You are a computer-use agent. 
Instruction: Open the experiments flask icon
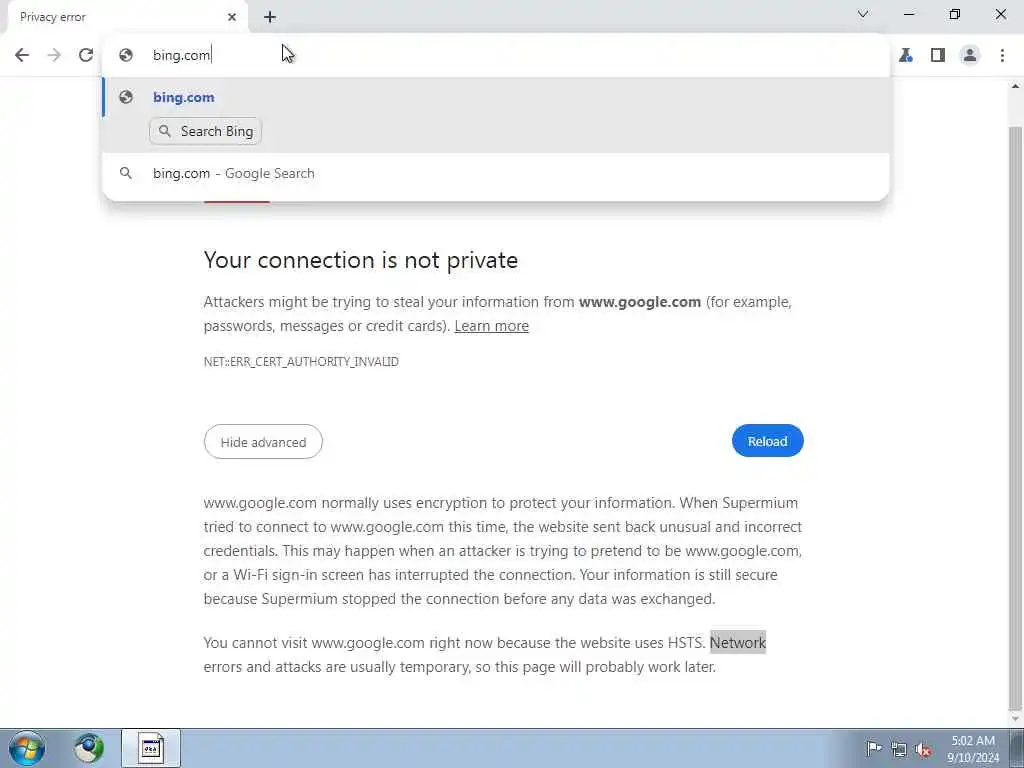pos(906,55)
